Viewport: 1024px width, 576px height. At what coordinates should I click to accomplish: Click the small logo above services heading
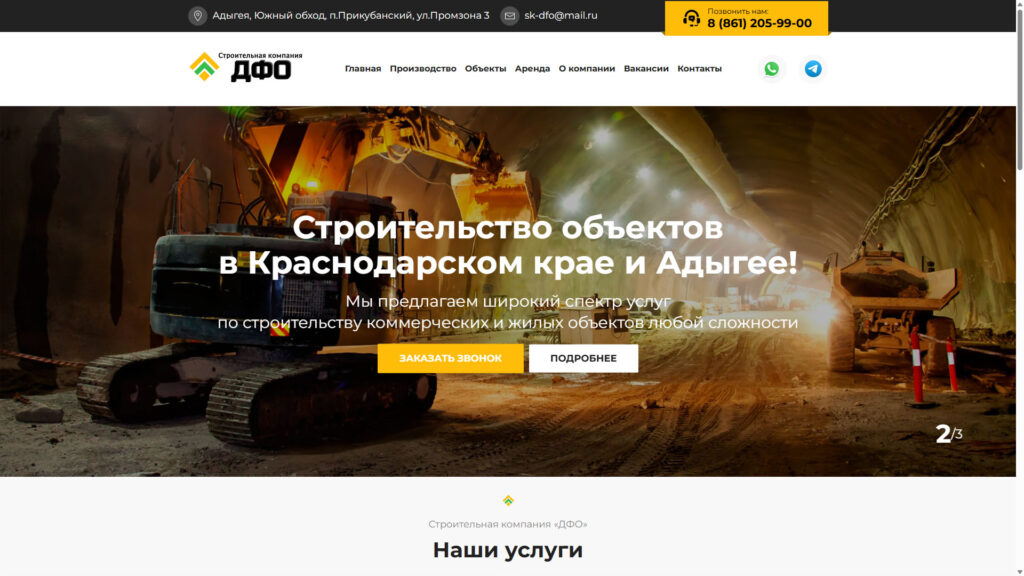click(508, 500)
